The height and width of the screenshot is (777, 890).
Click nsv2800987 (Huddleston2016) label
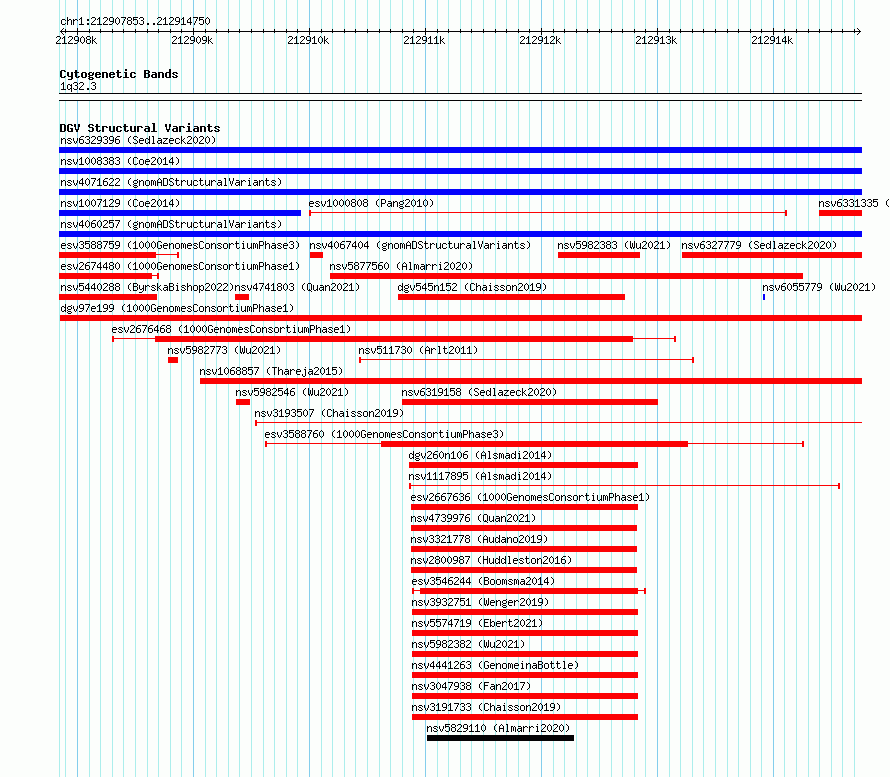point(492,560)
